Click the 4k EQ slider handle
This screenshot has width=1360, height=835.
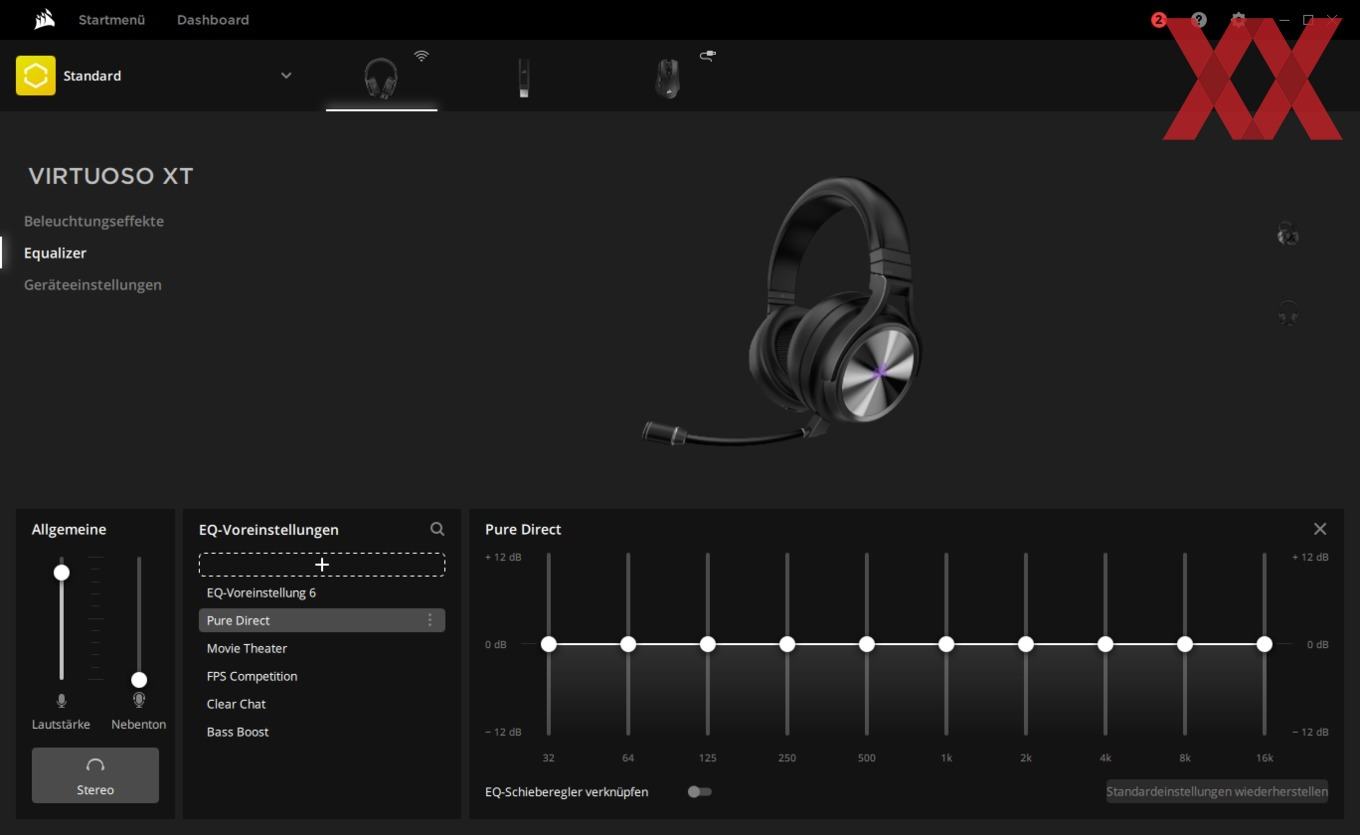1105,644
